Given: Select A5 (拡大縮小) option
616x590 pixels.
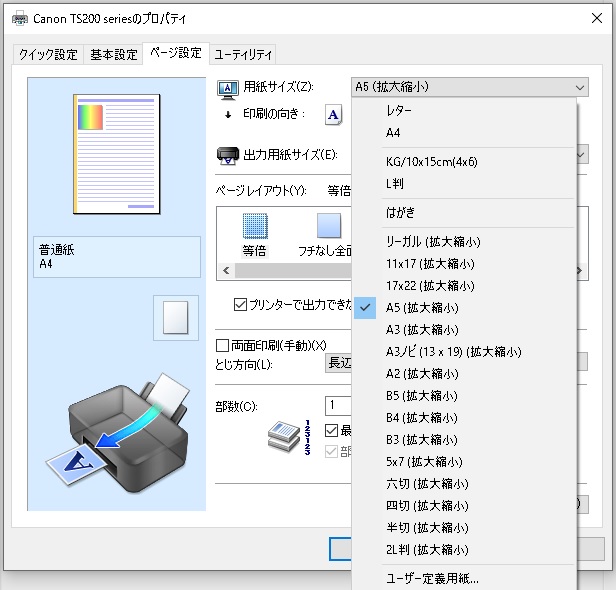Looking at the screenshot, I should coord(464,308).
